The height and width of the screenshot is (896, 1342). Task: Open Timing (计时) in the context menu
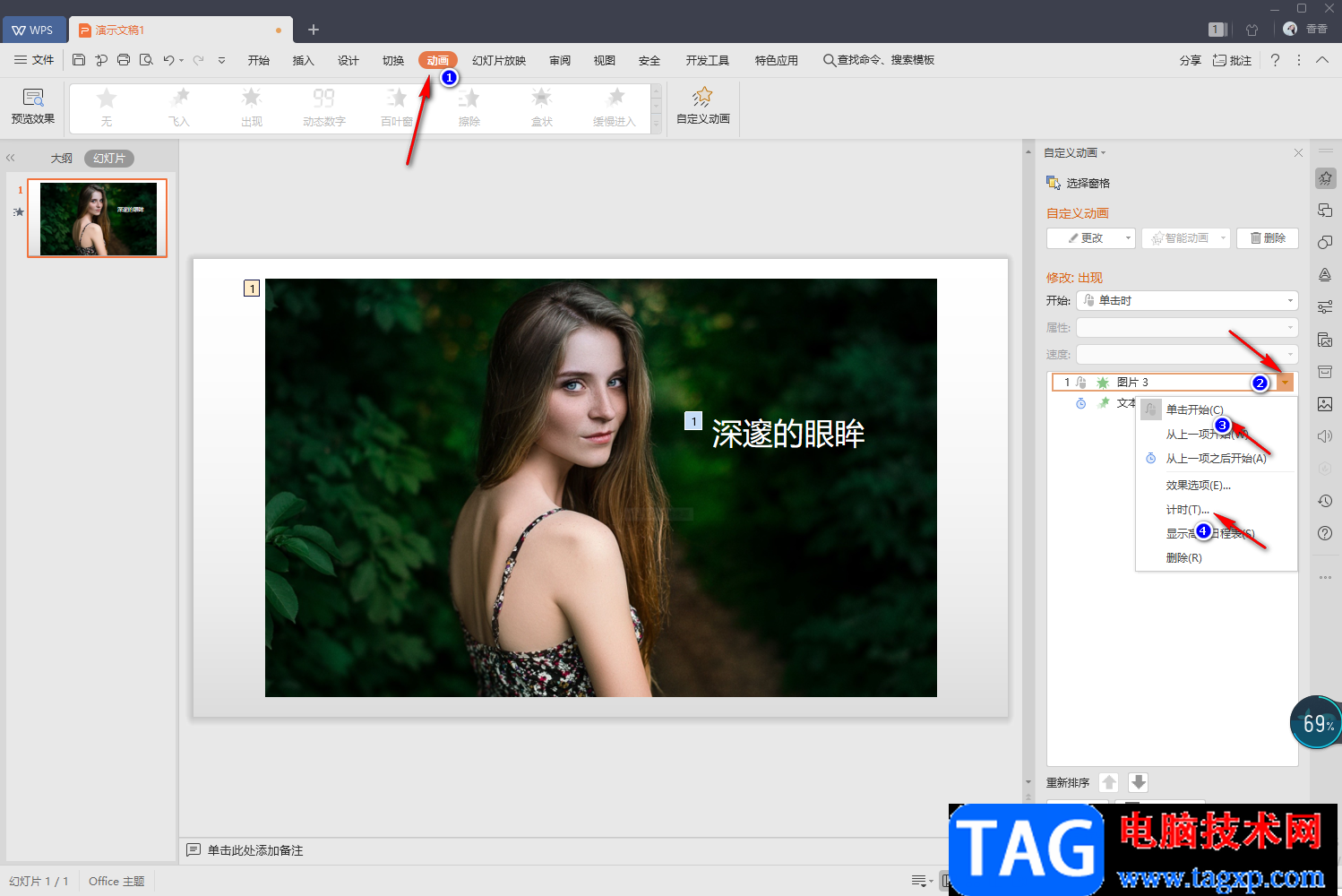pos(1187,510)
